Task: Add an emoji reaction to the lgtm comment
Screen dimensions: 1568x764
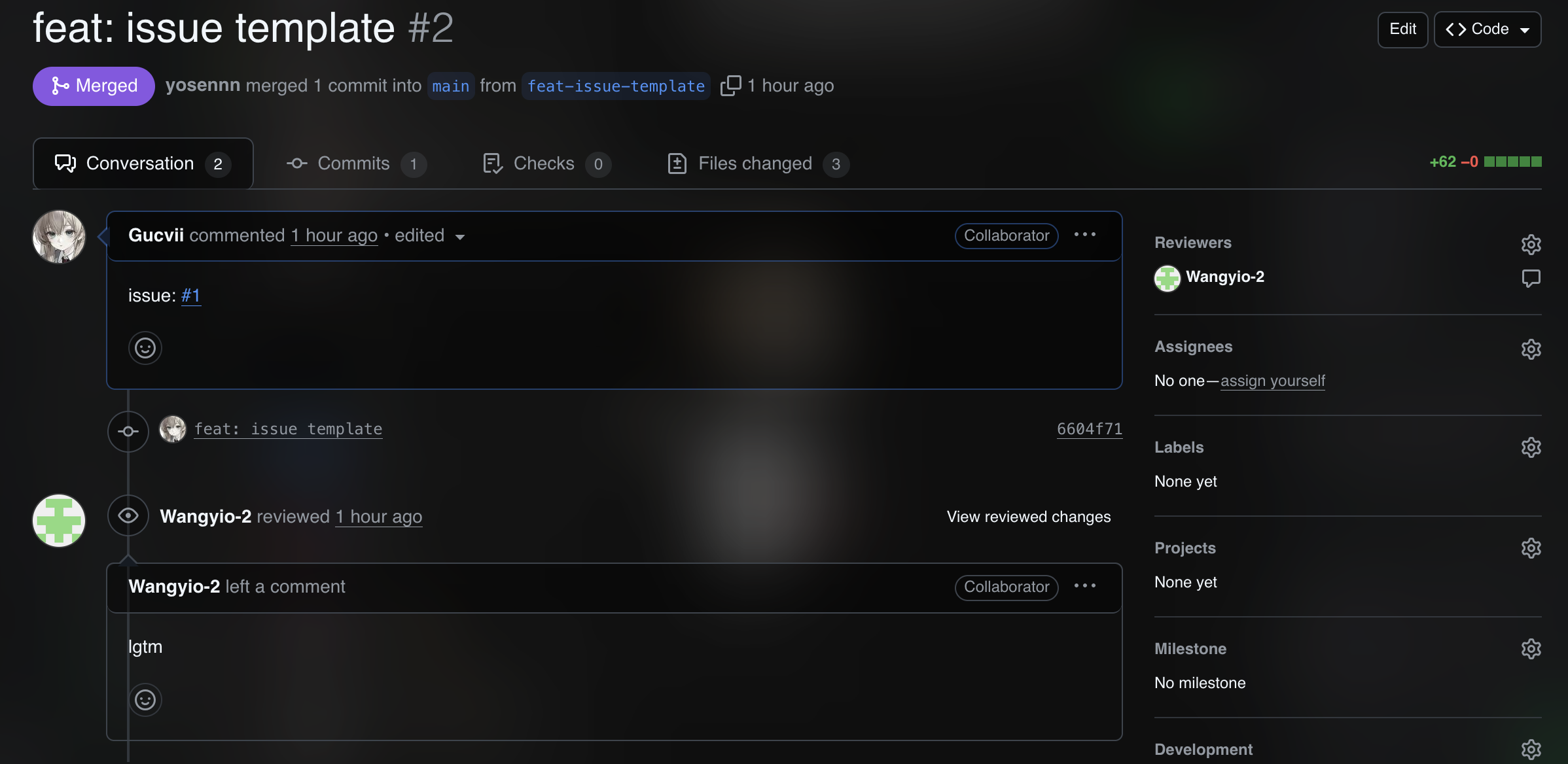Action: (x=145, y=700)
